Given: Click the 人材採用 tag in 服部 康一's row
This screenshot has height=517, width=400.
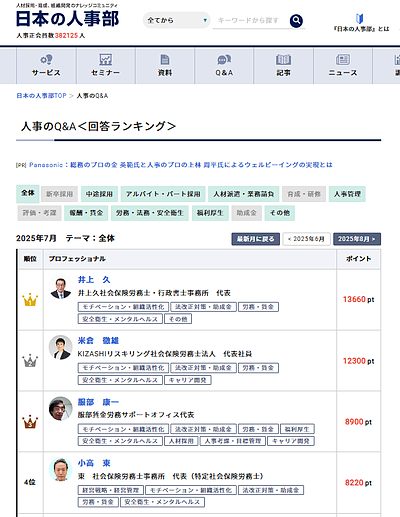Looking at the screenshot, I should point(181,441).
